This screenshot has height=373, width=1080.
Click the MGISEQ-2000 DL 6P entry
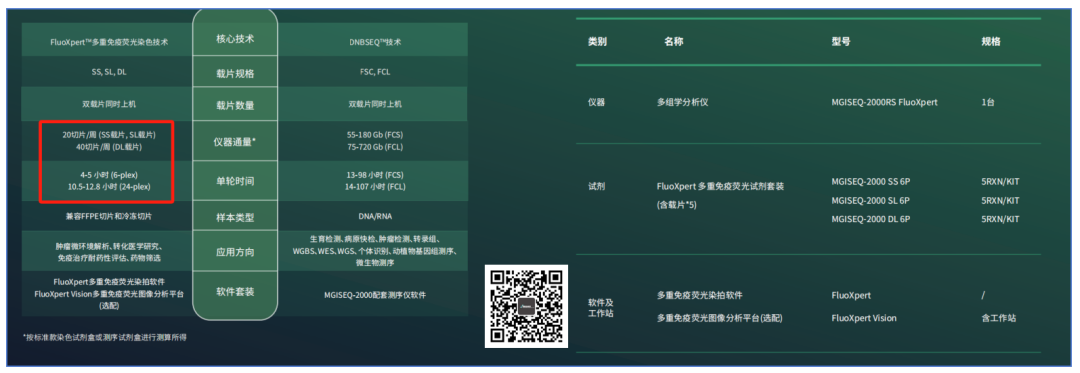click(x=871, y=219)
